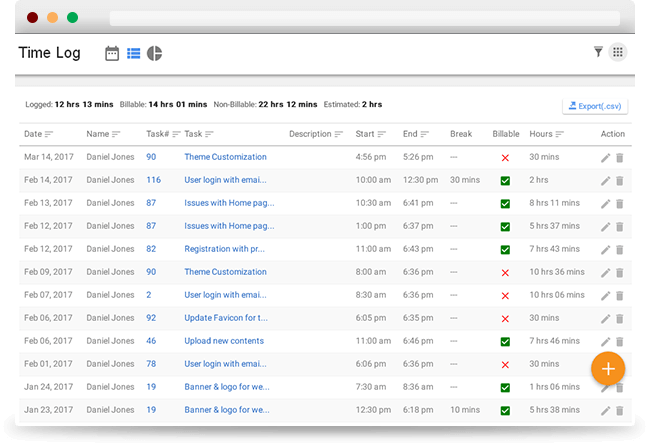Select the 10 hrs 36 mins hours cell
649x446 pixels.
(x=557, y=272)
